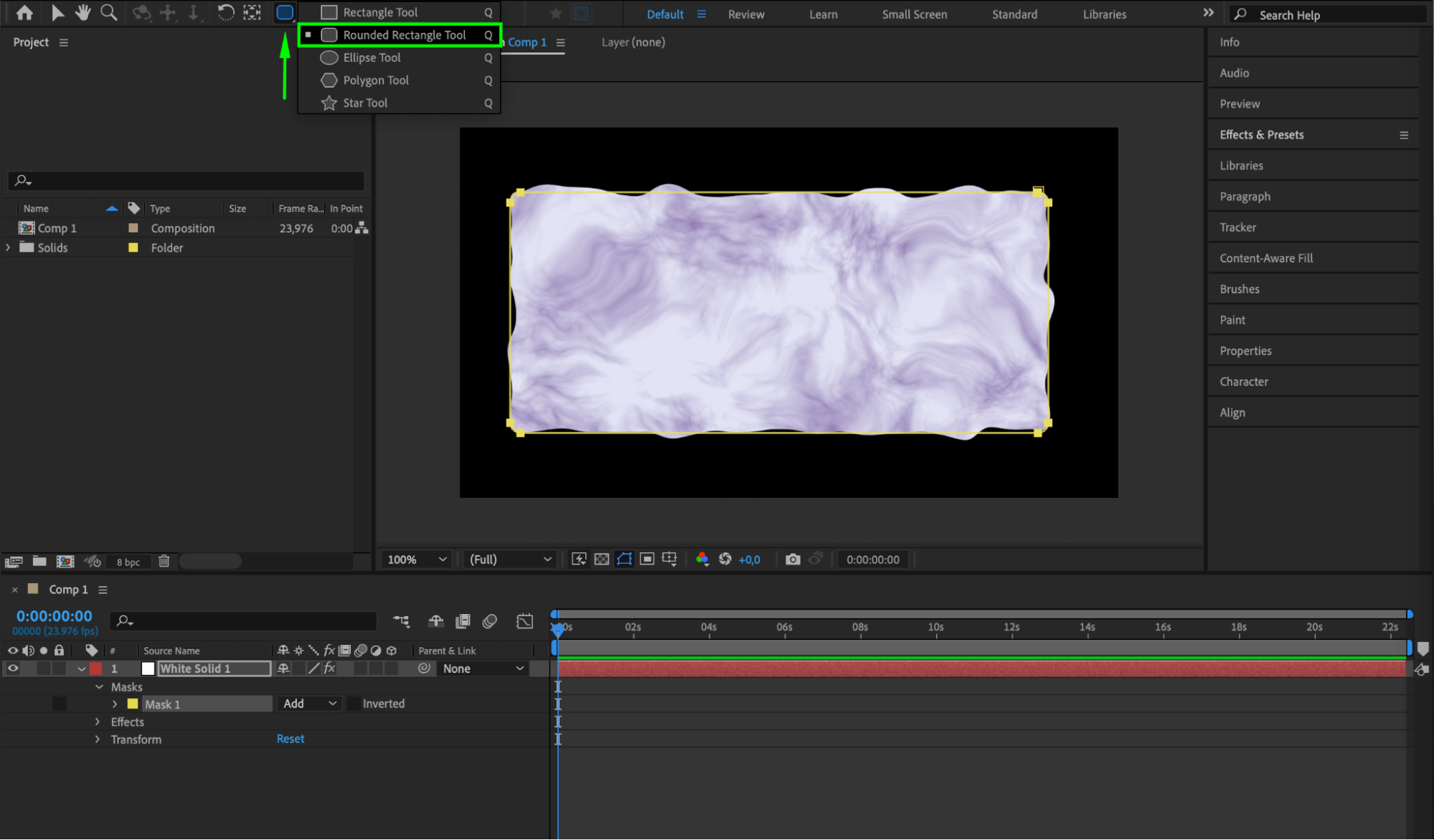Select the Zoom magnifier tool

(x=108, y=12)
